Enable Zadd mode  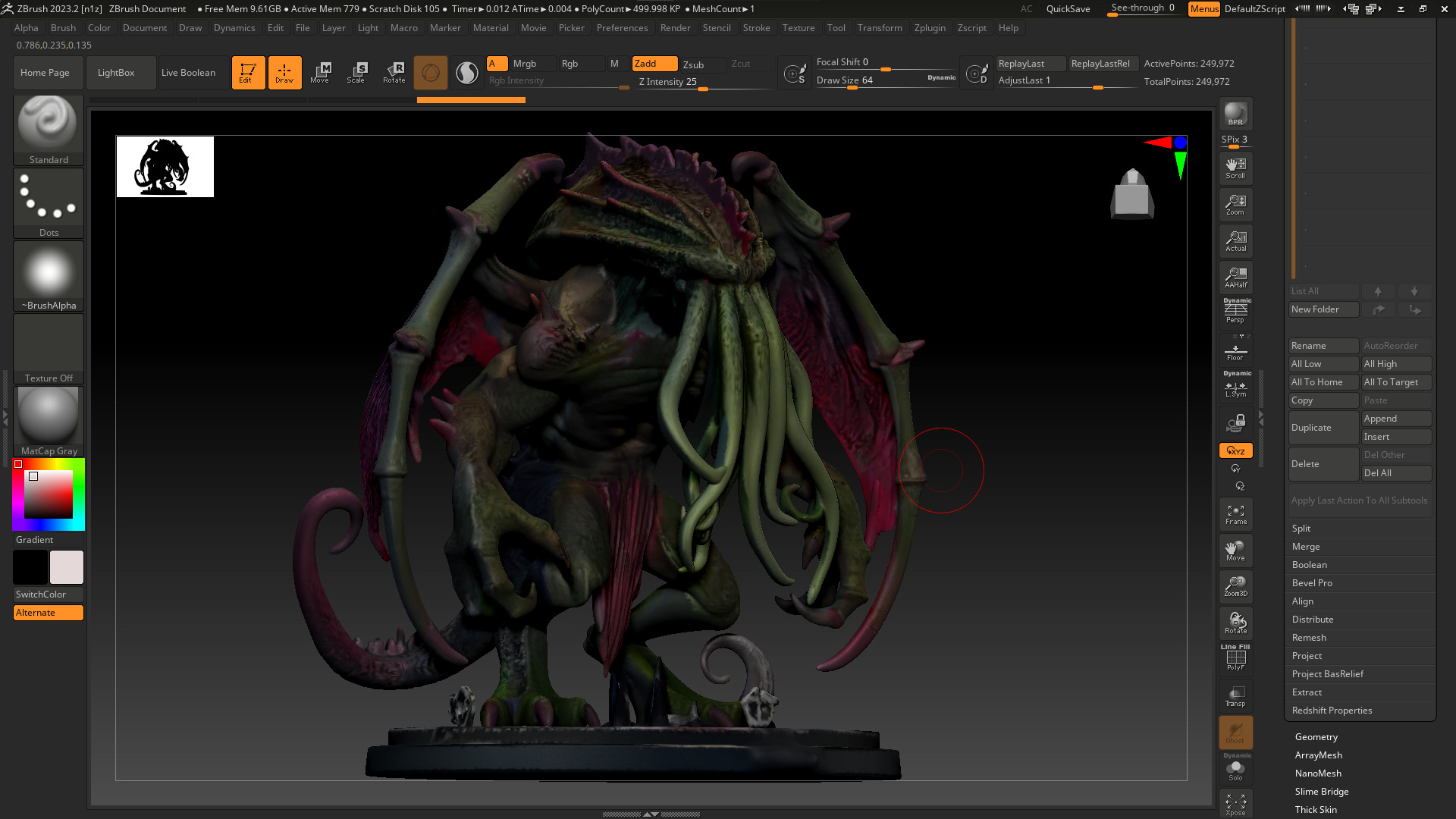coord(654,64)
